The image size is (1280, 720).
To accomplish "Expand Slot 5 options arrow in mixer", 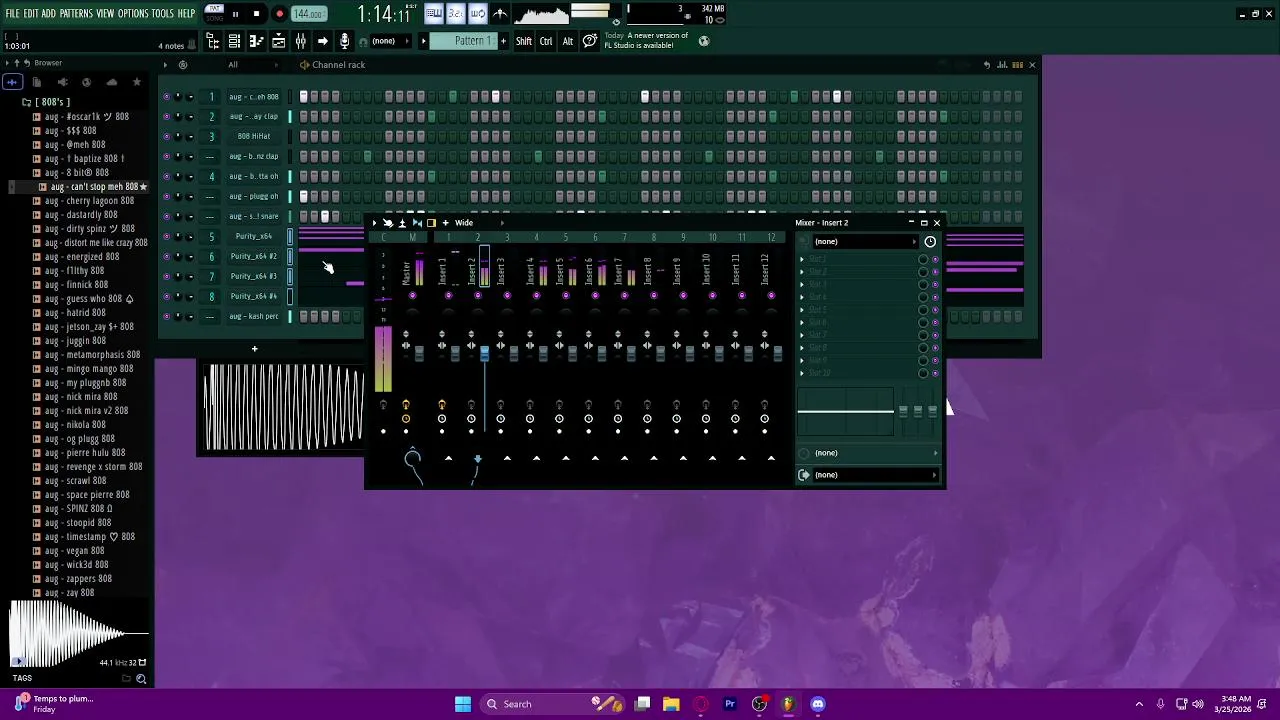I will pyautogui.click(x=801, y=310).
